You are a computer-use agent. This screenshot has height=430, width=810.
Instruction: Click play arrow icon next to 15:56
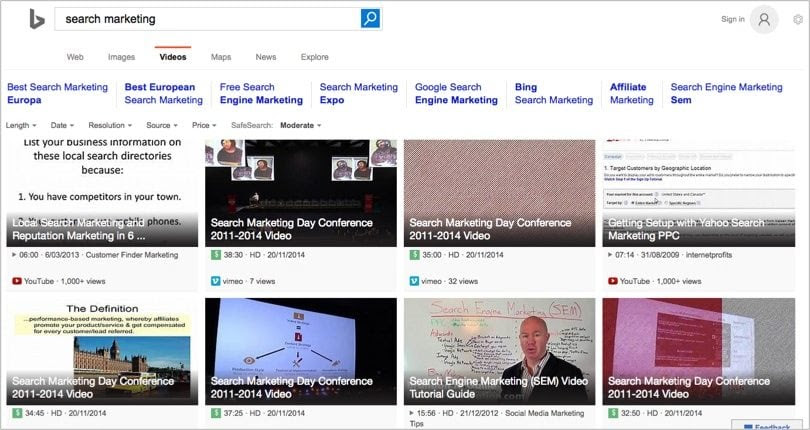412,413
